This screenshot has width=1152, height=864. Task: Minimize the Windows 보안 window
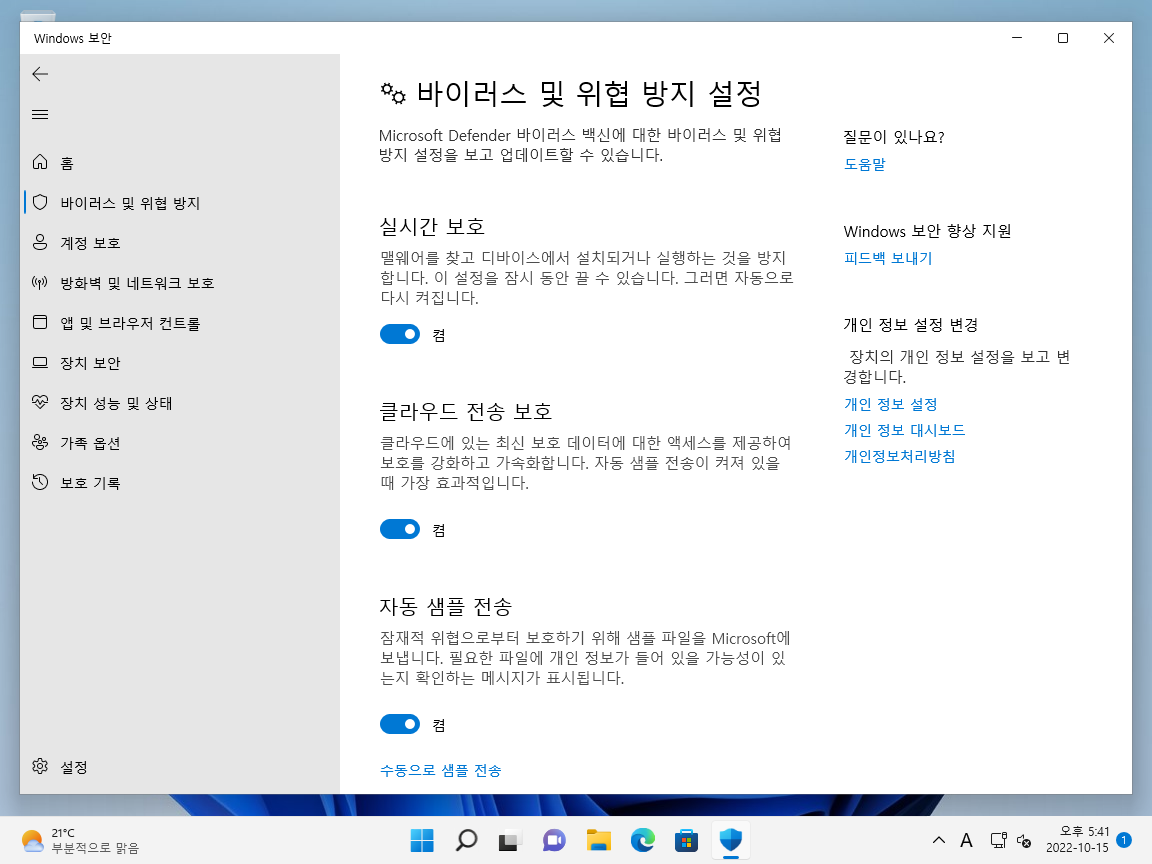click(1017, 38)
